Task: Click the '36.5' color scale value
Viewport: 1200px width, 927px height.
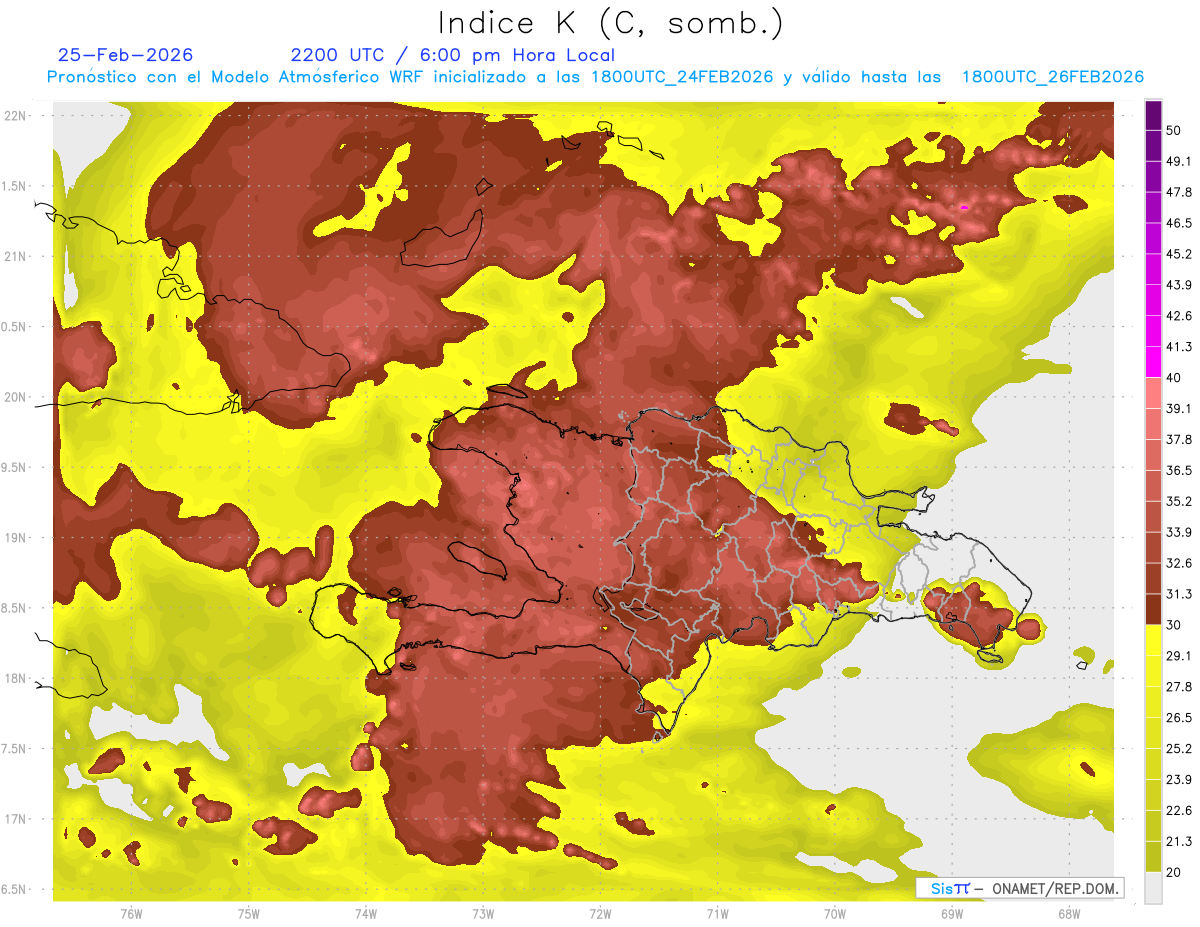Action: (x=1179, y=471)
